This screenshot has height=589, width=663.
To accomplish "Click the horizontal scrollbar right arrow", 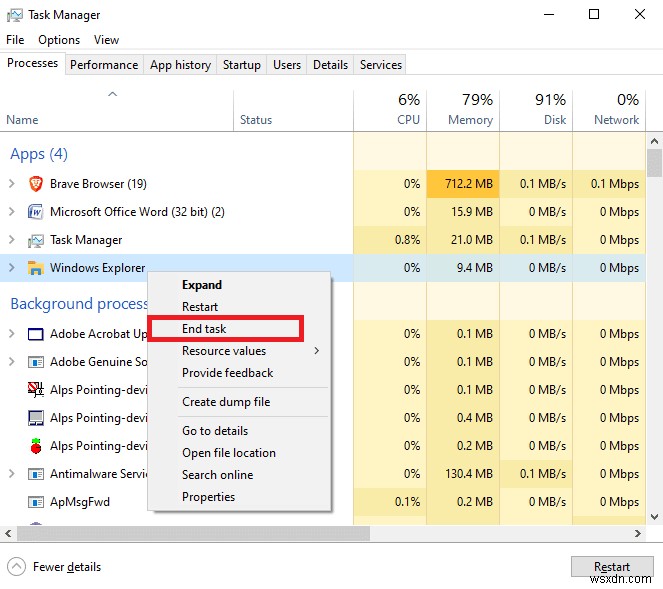I will (638, 534).
